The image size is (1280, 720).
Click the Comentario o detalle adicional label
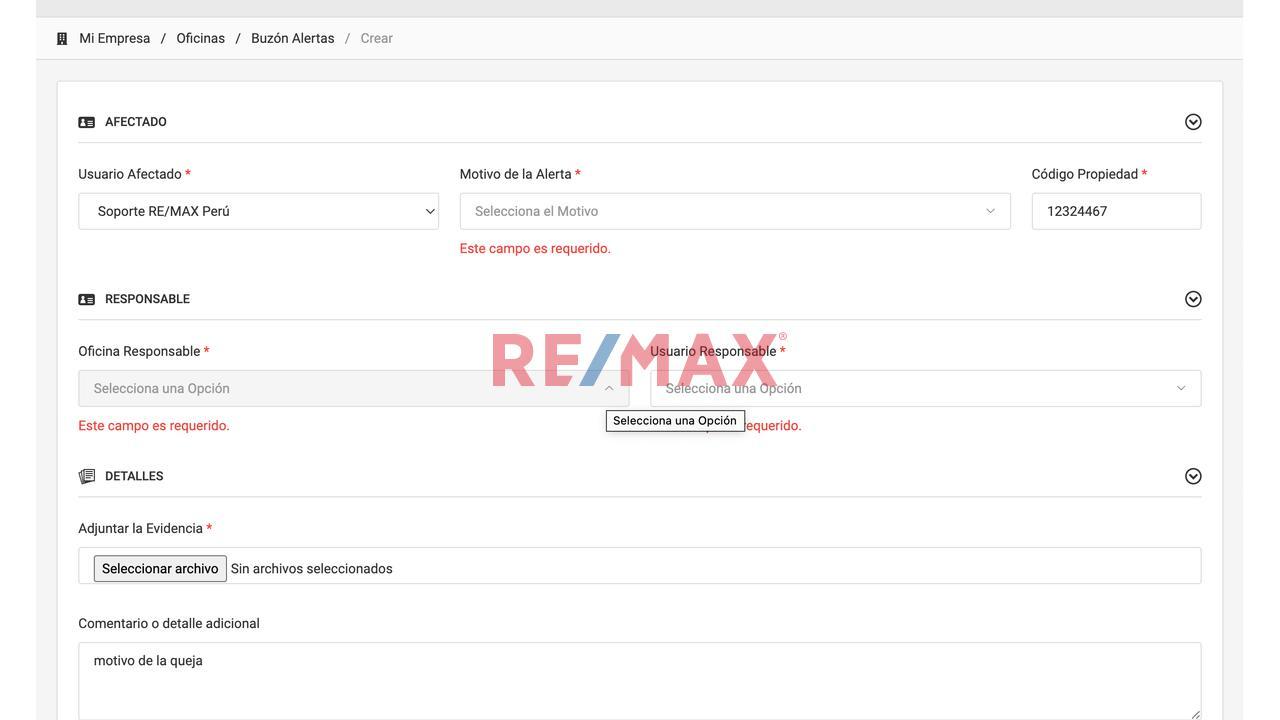[169, 623]
